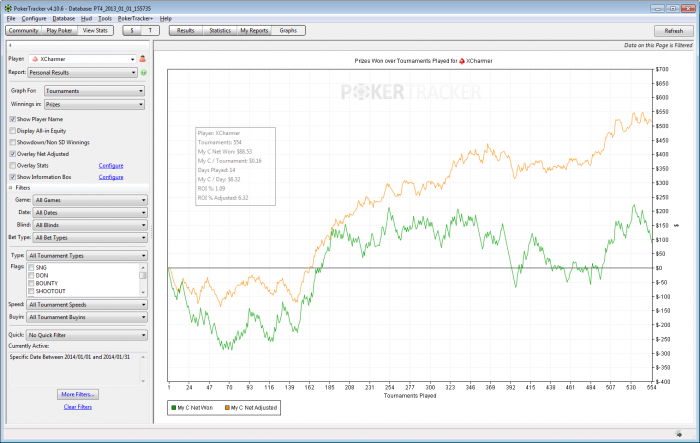Click the Refresh button
This screenshot has height=443, width=700.
[674, 31]
